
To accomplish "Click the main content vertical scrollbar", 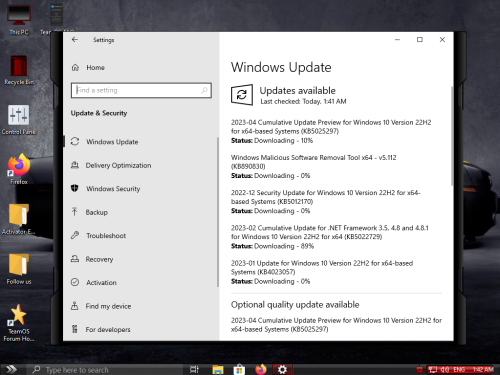I will tap(452, 136).
